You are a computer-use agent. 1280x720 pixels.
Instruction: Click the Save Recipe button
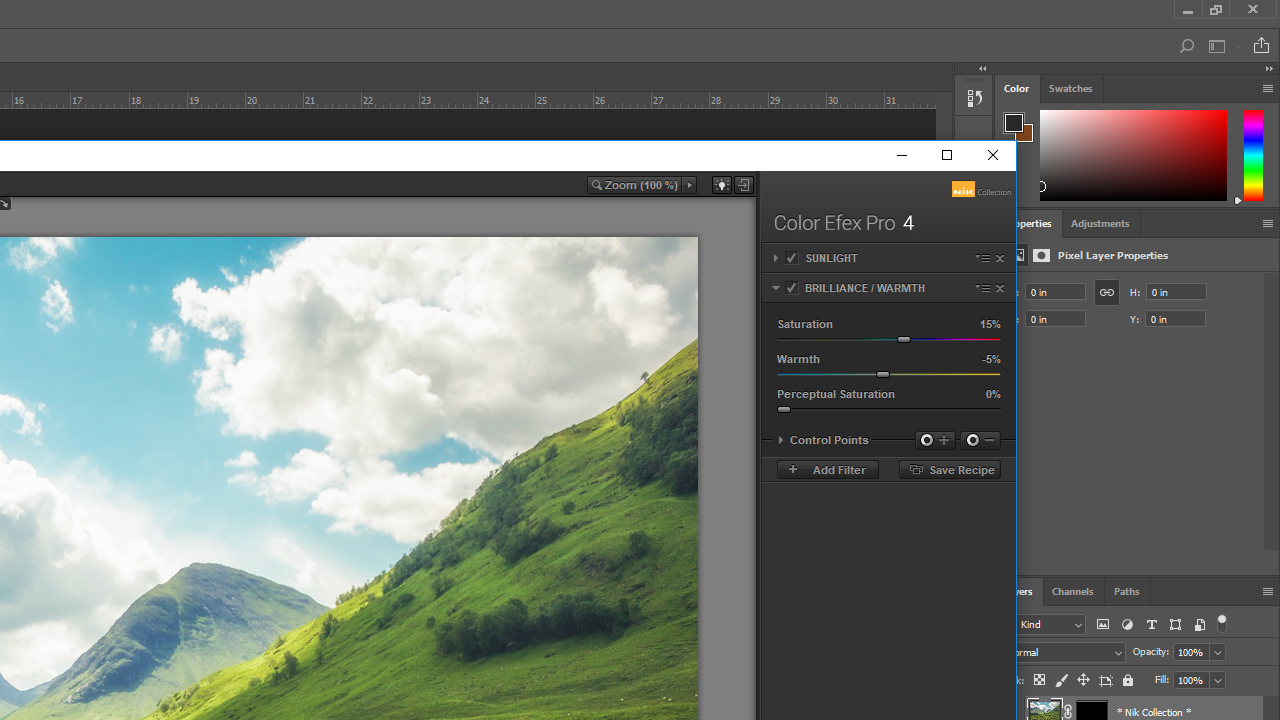tap(950, 470)
